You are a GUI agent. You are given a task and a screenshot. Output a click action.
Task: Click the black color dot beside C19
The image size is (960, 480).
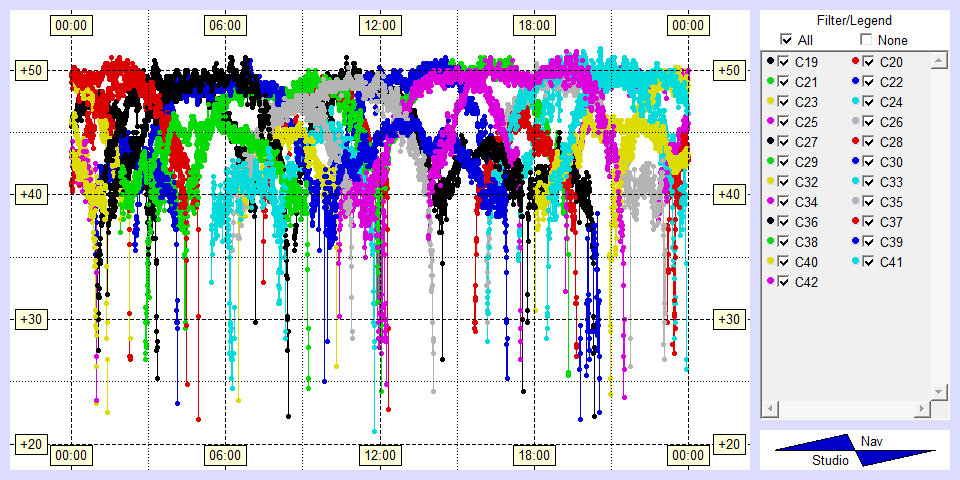pos(770,62)
